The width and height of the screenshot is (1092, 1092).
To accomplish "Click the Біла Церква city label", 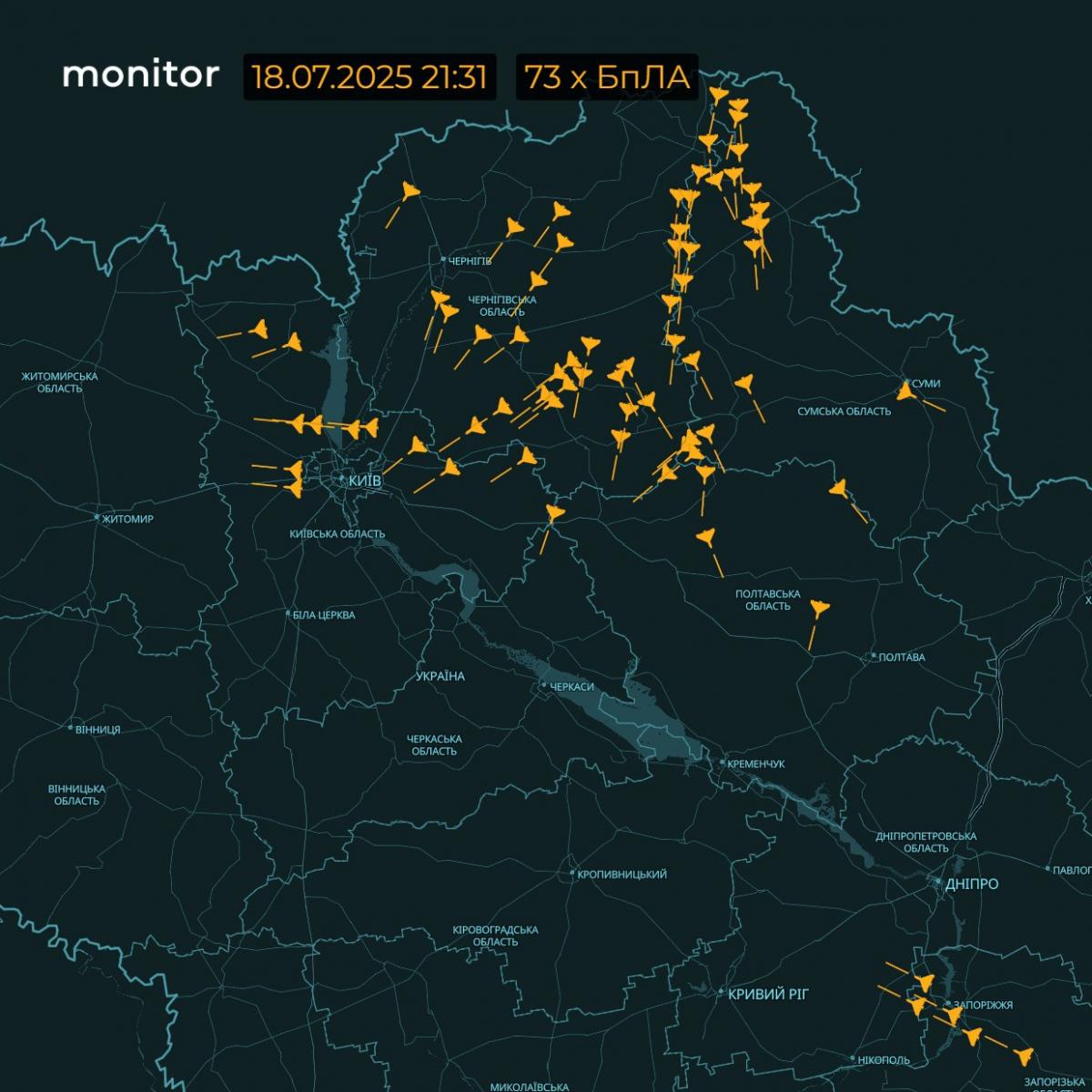I will tap(324, 615).
